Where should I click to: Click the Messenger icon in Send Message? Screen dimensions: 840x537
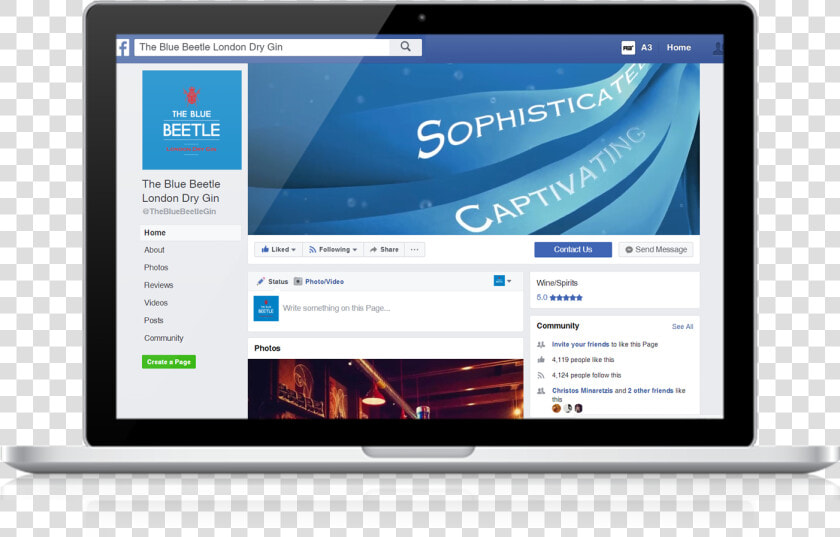[x=629, y=250]
